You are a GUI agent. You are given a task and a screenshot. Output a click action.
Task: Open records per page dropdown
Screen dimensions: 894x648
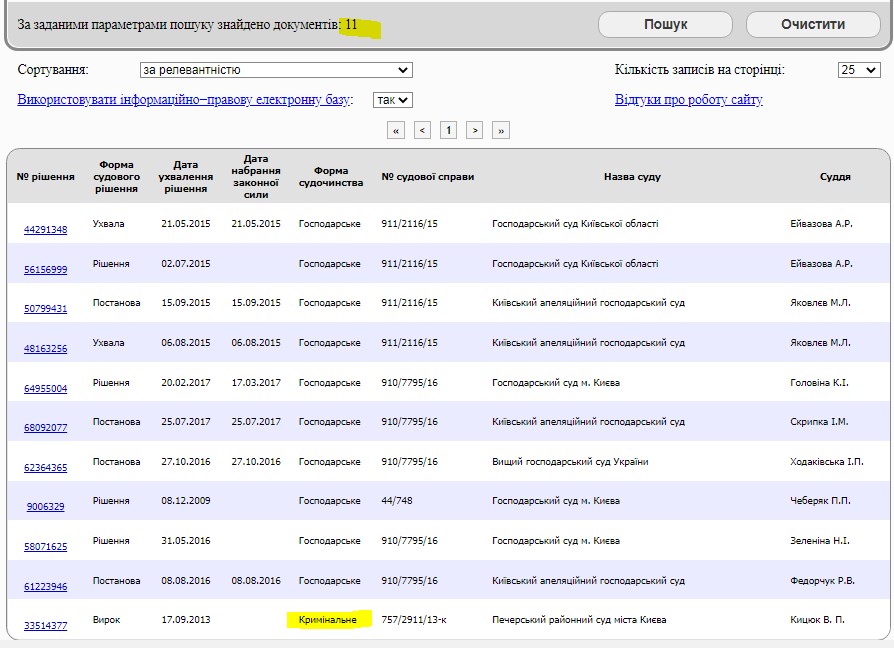(858, 70)
